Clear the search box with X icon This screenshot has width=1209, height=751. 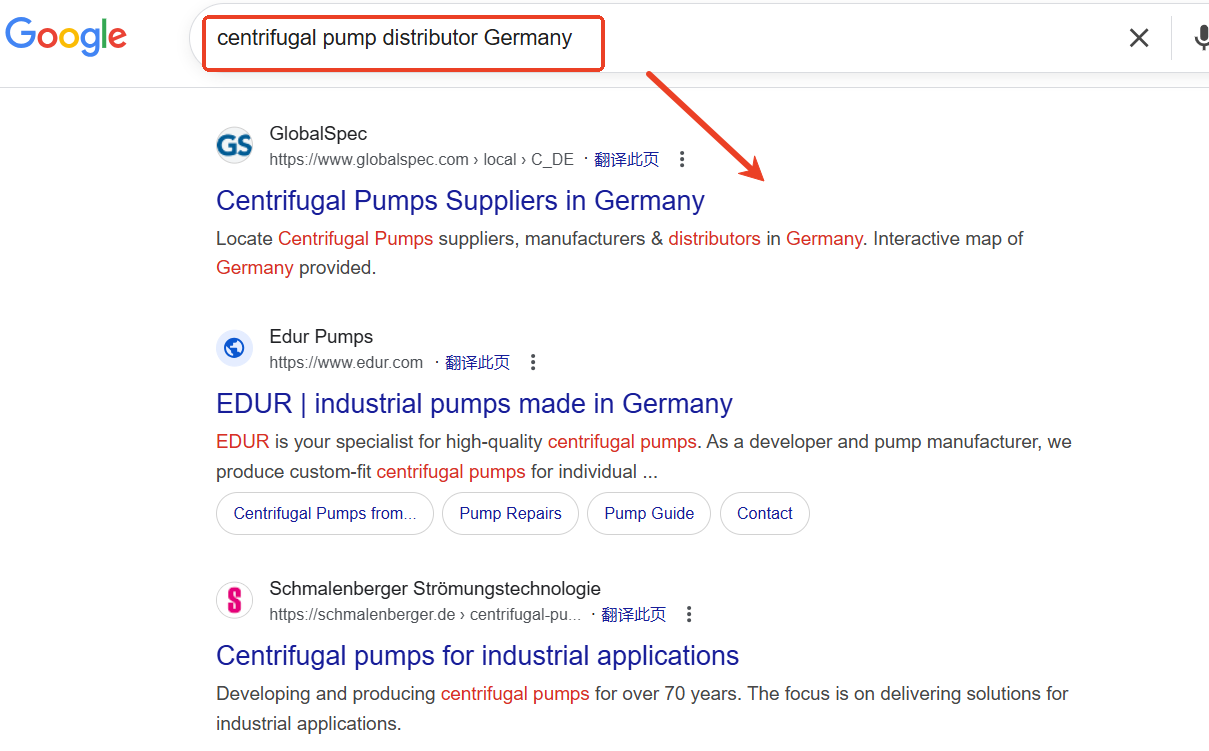pyautogui.click(x=1138, y=38)
